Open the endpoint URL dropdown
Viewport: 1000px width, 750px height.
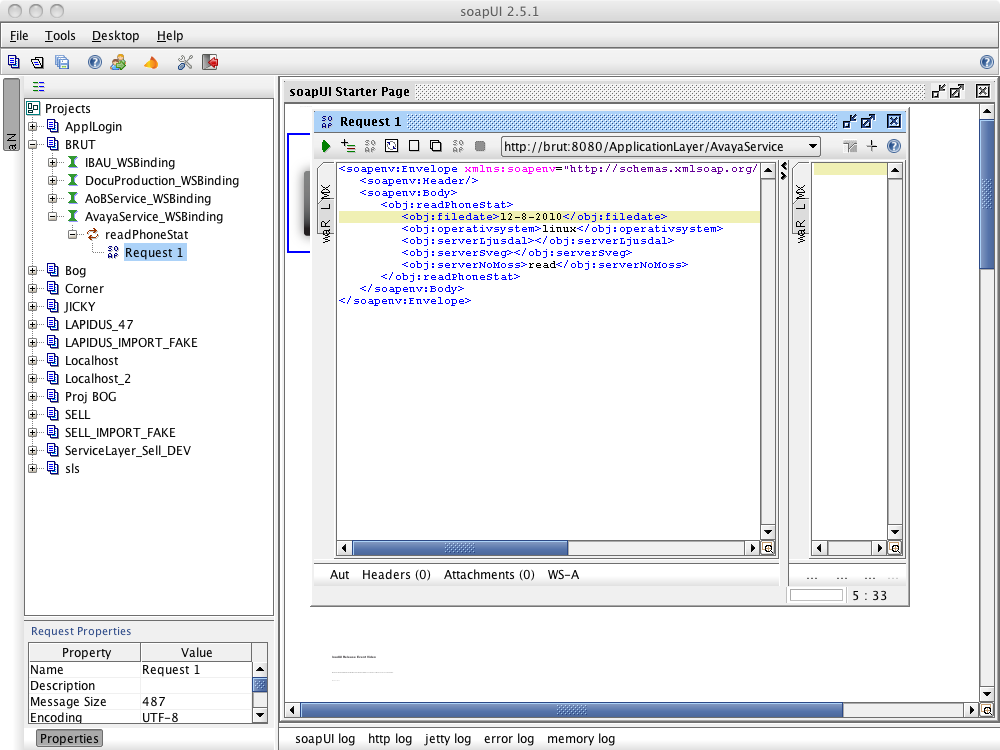pos(811,146)
